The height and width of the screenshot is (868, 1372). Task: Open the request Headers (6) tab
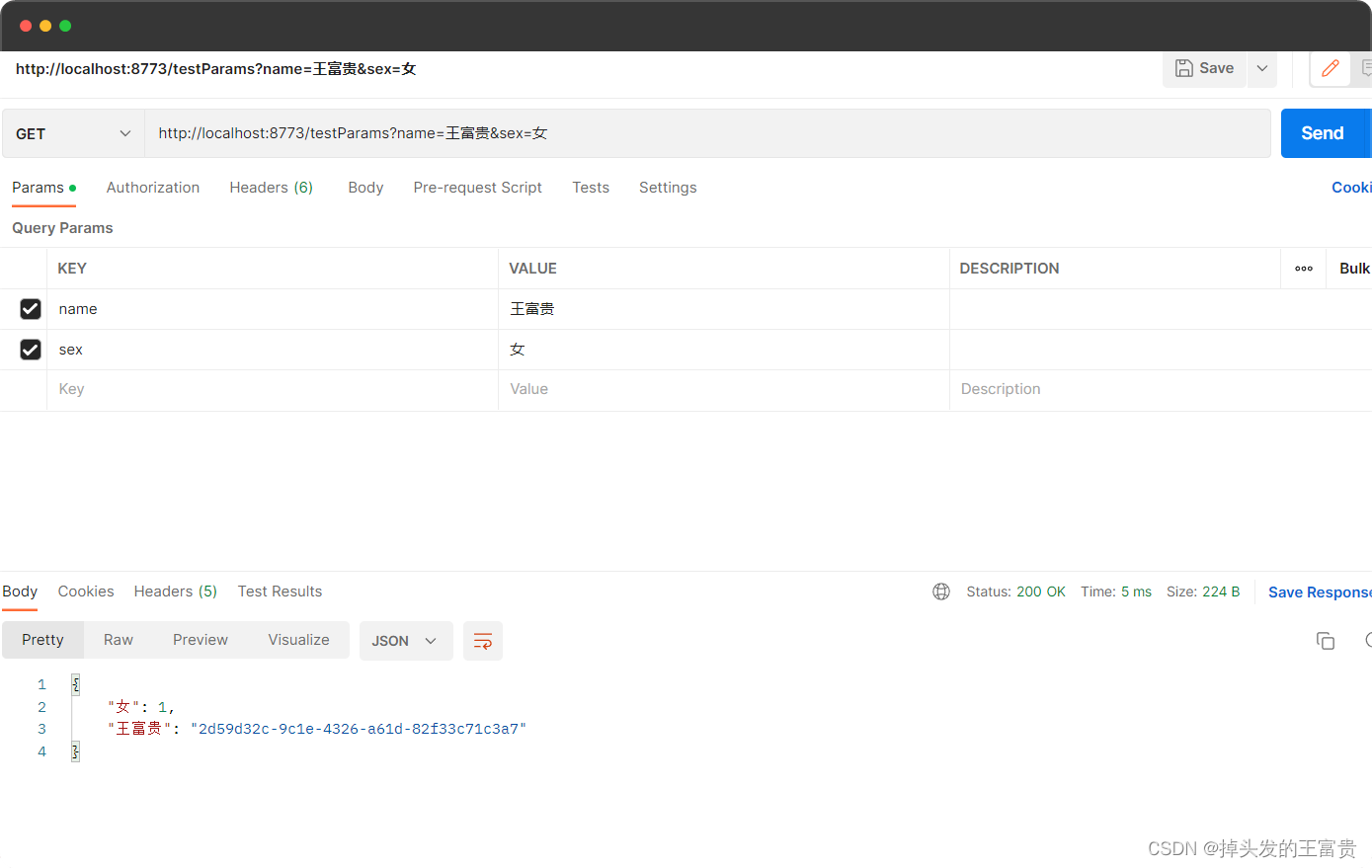pos(272,188)
